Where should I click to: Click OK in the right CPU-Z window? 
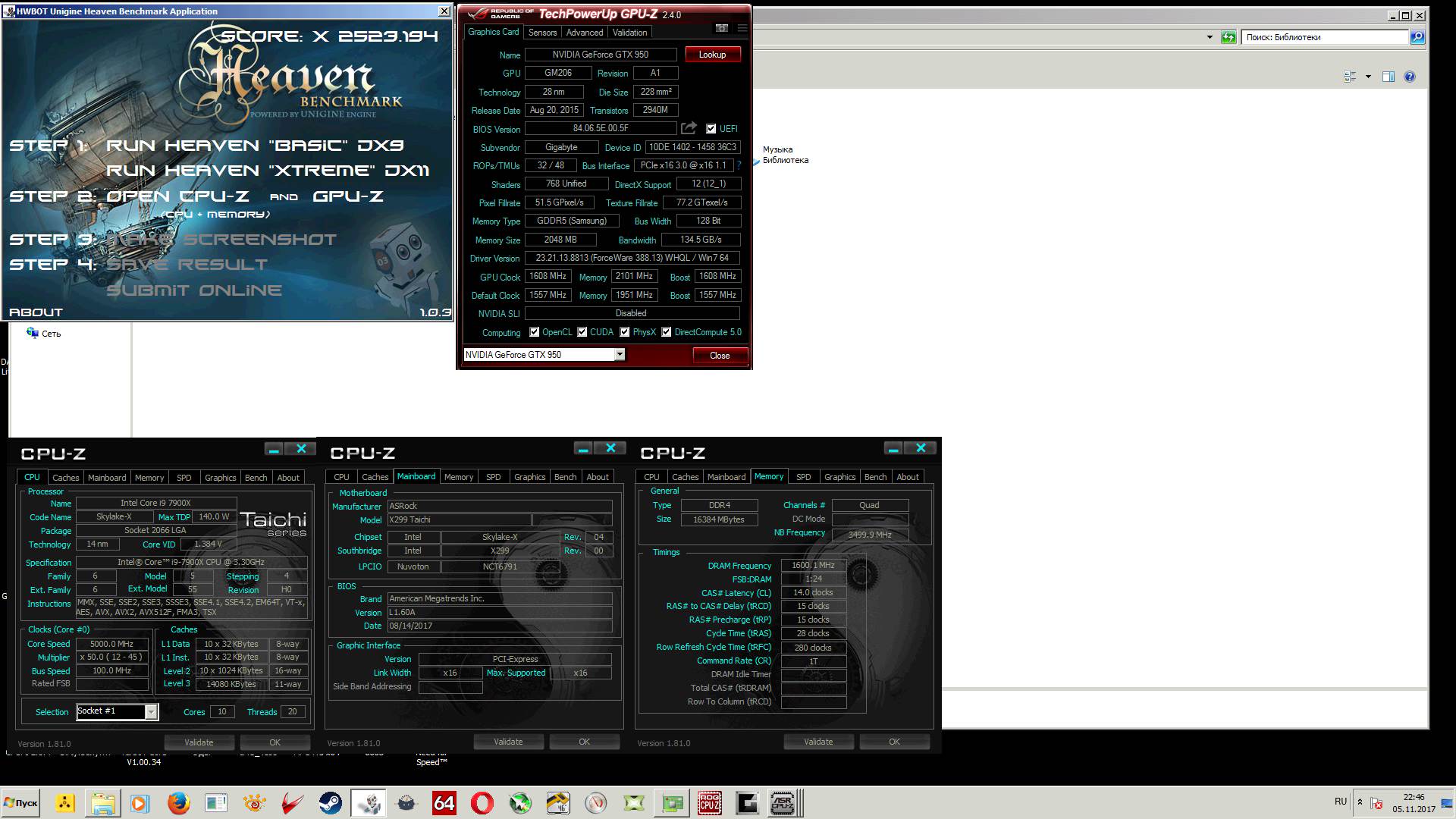pos(894,742)
